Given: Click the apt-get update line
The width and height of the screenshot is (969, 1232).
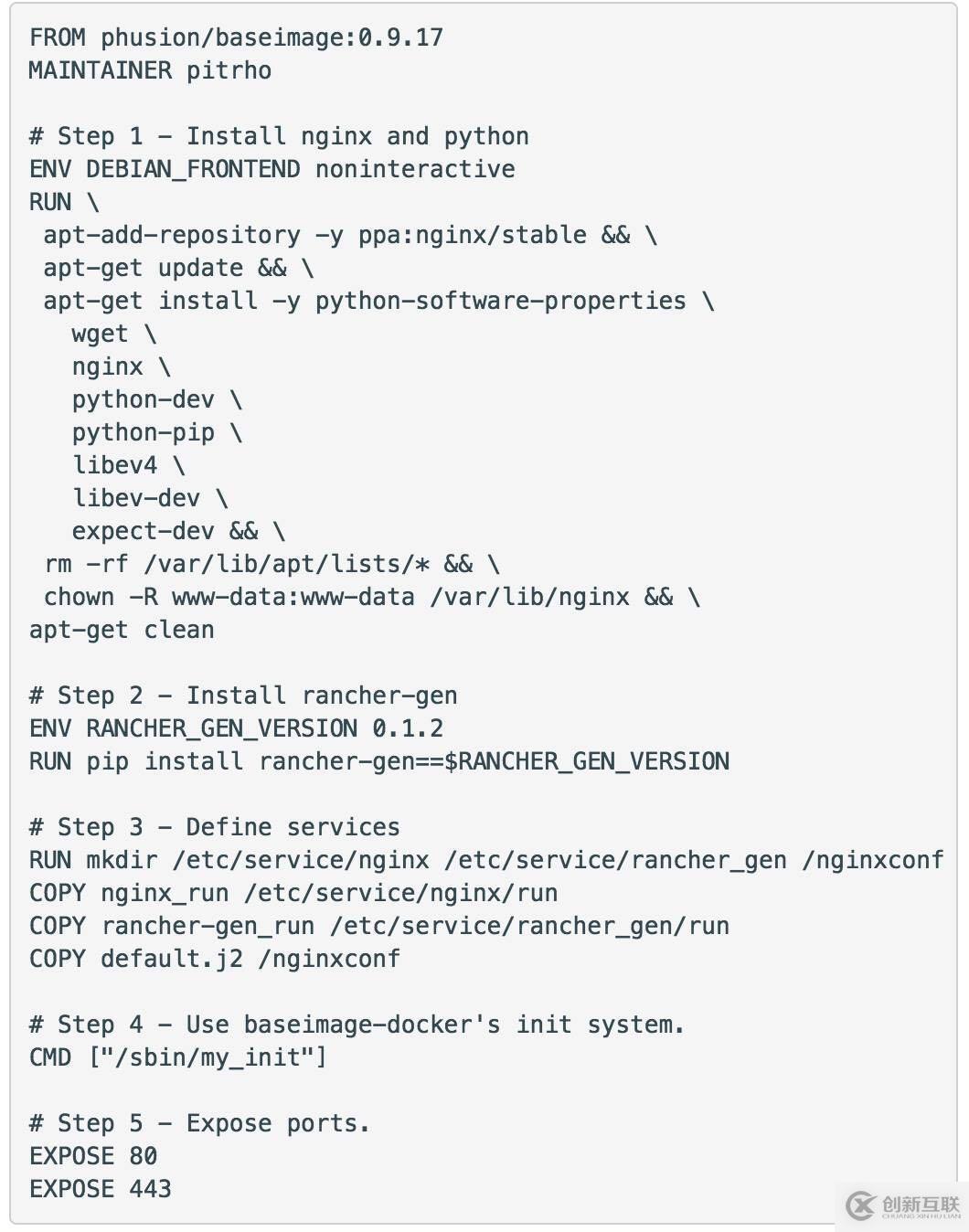Looking at the screenshot, I should 178,268.
